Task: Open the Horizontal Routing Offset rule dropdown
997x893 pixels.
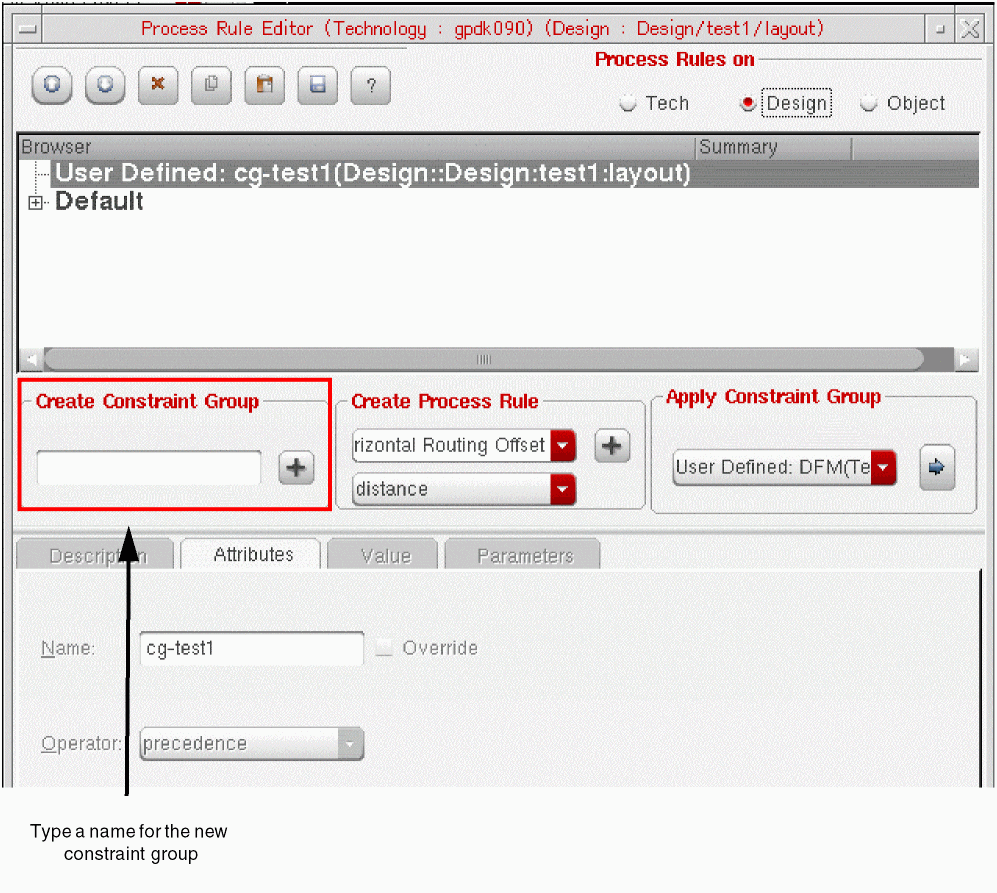Action: coord(563,445)
